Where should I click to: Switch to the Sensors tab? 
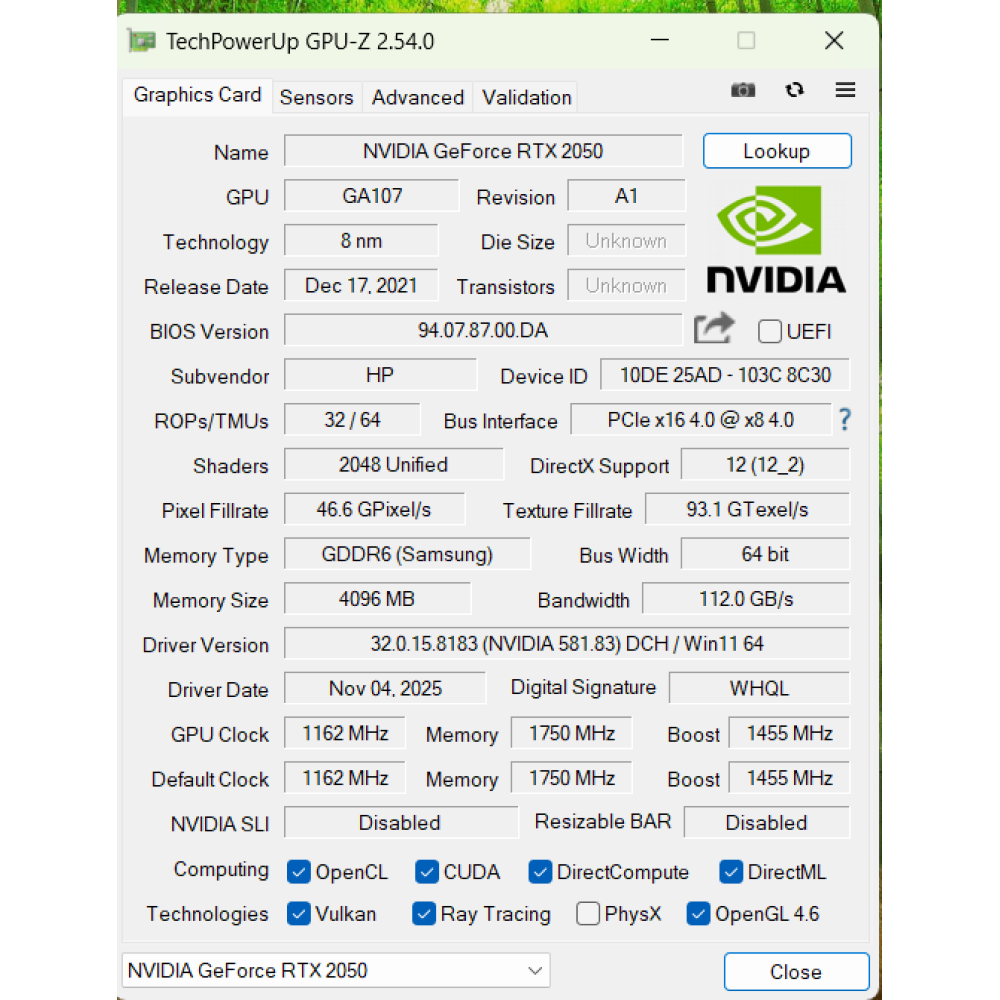click(316, 98)
